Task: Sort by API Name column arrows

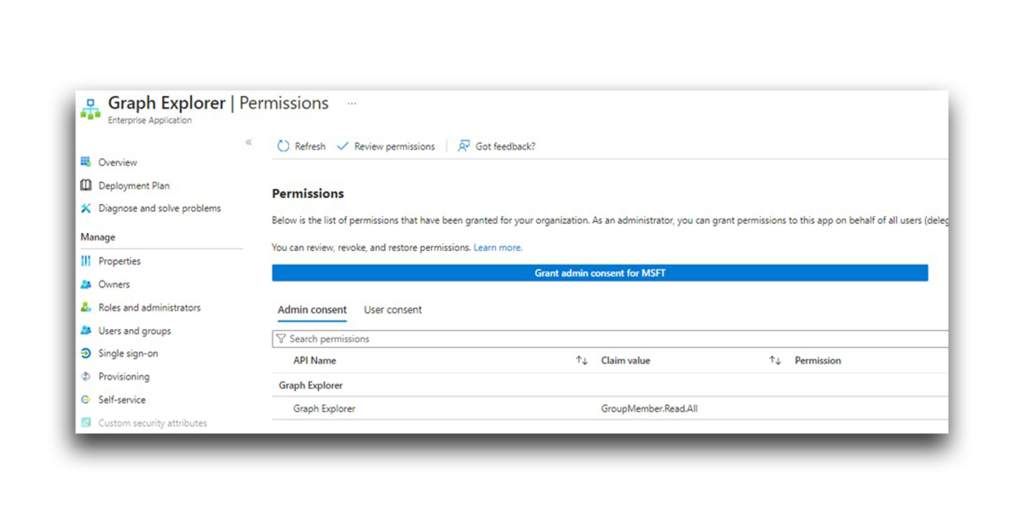Action: click(582, 361)
